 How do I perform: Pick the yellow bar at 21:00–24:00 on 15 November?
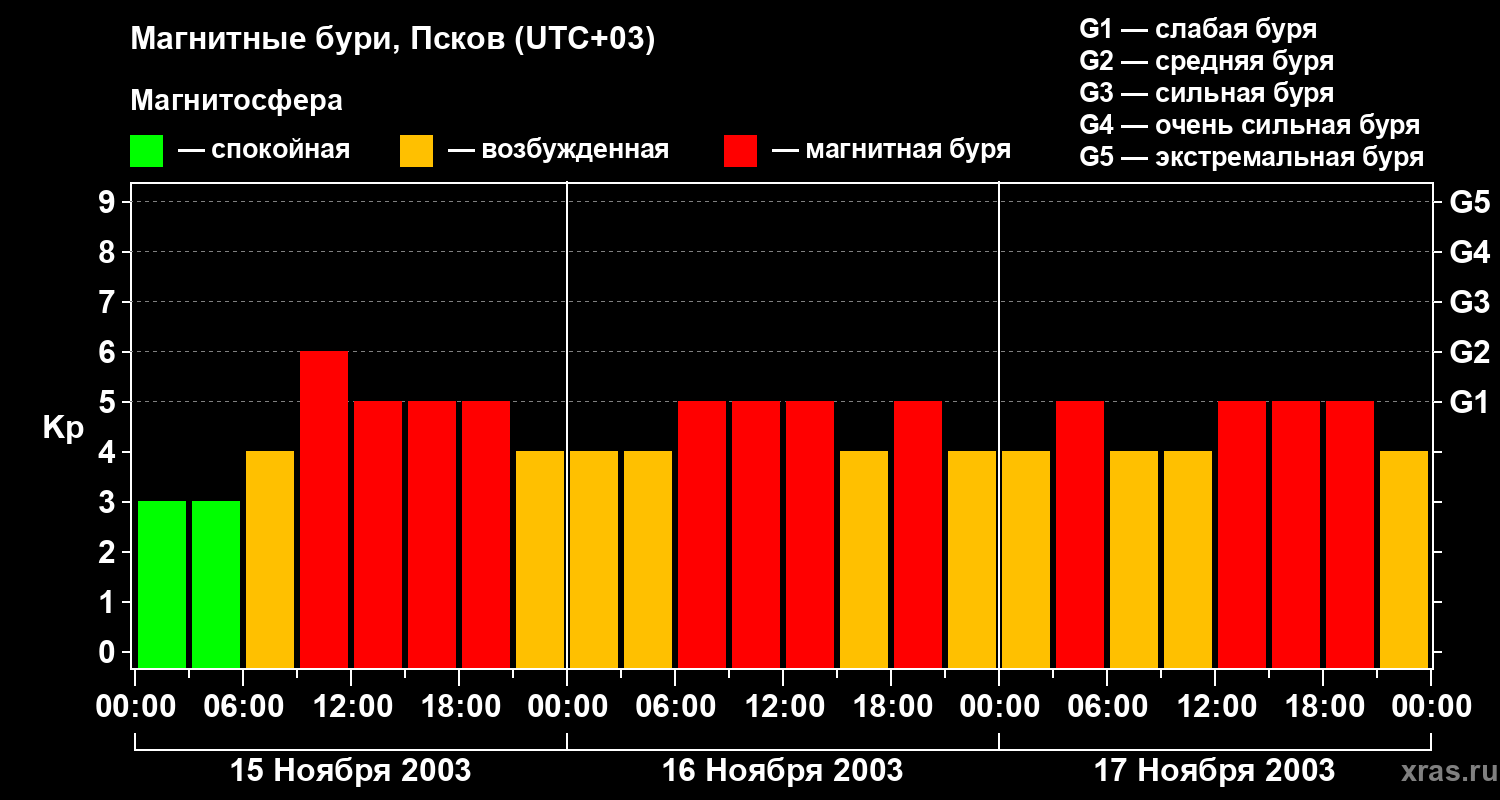pos(540,559)
